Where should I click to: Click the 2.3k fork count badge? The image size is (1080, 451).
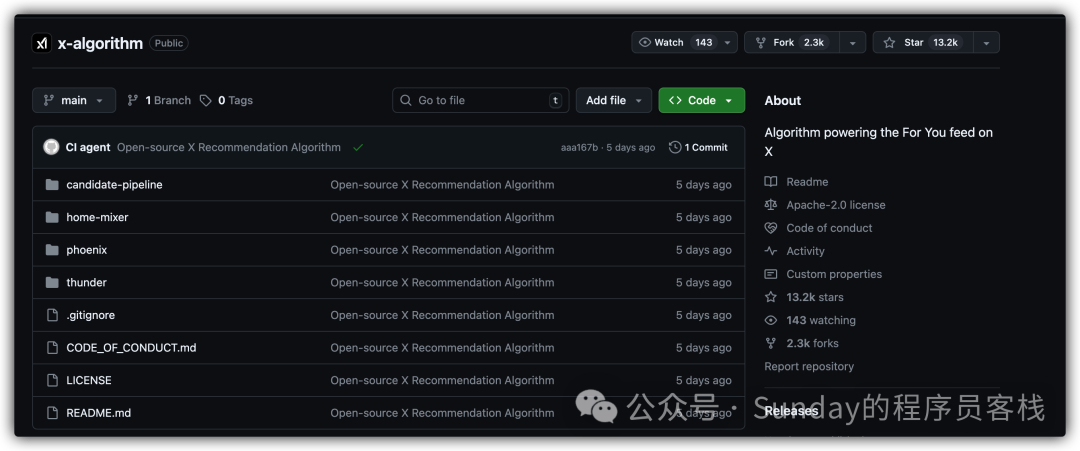814,43
